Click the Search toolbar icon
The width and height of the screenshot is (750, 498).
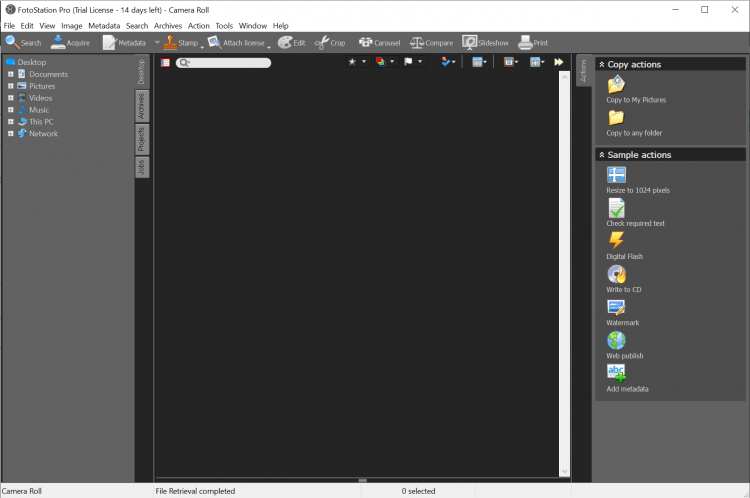(x=23, y=43)
